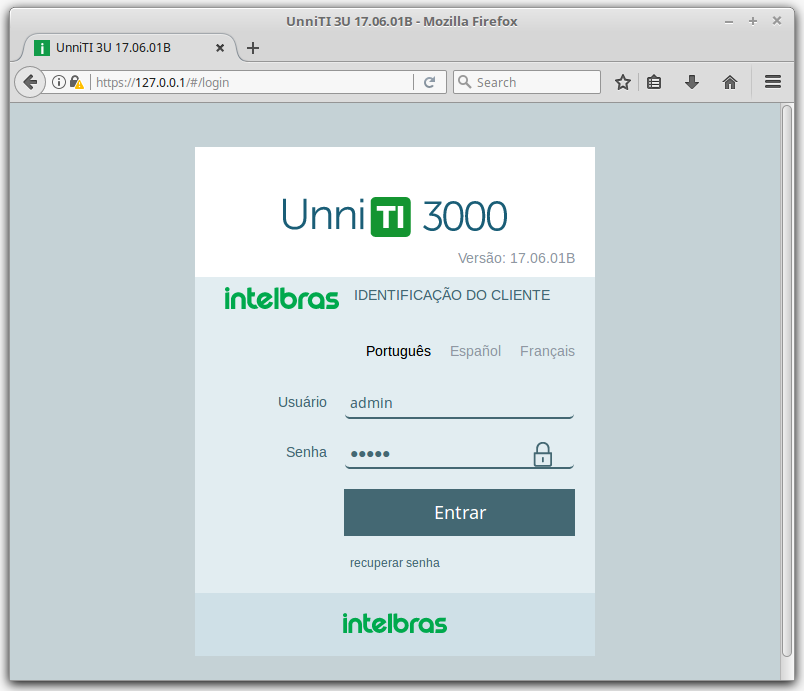Click the browser back arrow button
The height and width of the screenshot is (691, 804).
pos(30,82)
